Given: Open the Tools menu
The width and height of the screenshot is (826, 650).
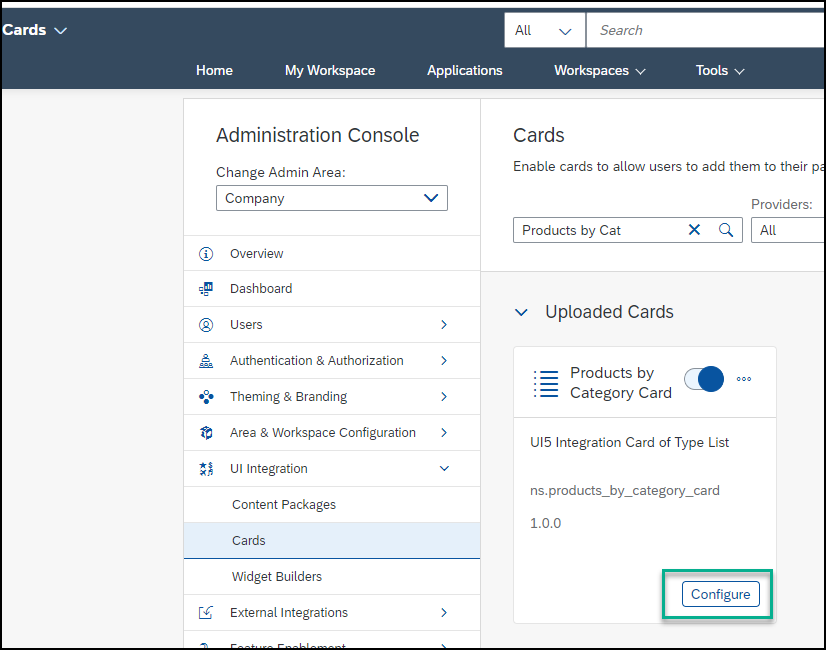Looking at the screenshot, I should pos(720,71).
